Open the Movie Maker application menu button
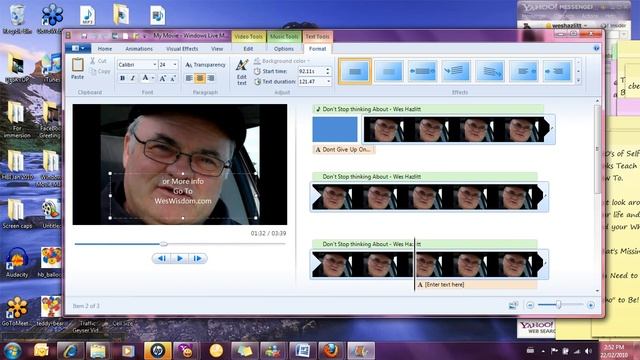This screenshot has width=640, height=360. pyautogui.click(x=78, y=49)
